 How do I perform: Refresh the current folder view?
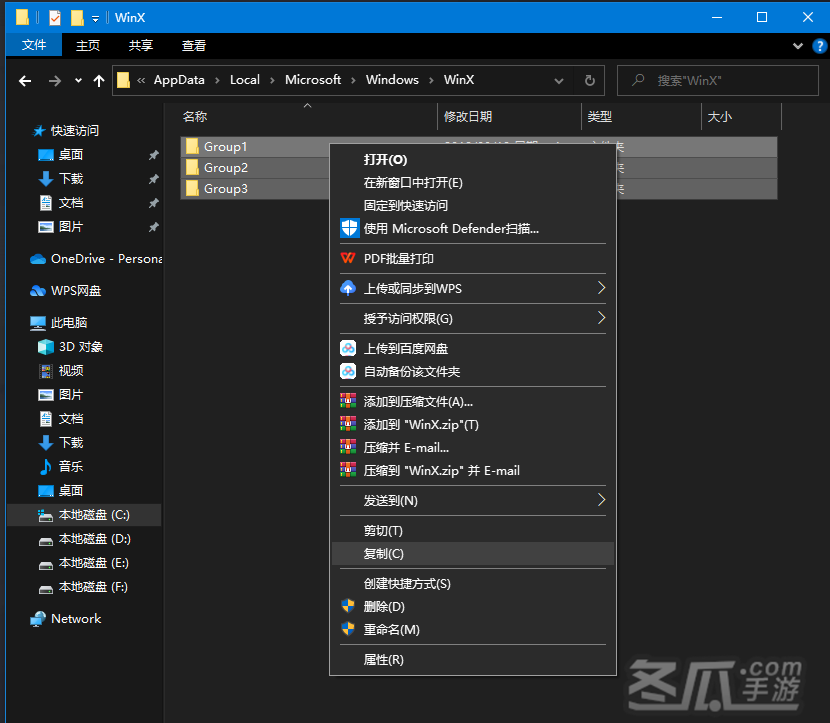click(x=589, y=80)
